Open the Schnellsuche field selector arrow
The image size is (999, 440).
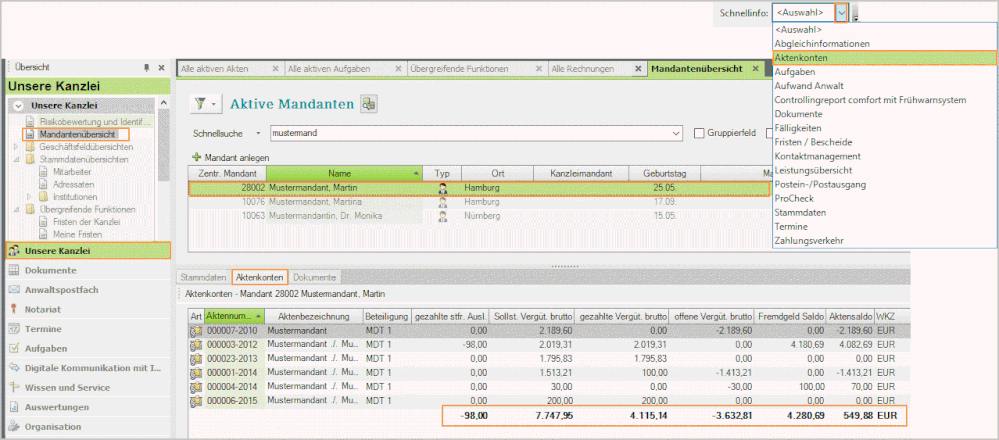pos(258,133)
